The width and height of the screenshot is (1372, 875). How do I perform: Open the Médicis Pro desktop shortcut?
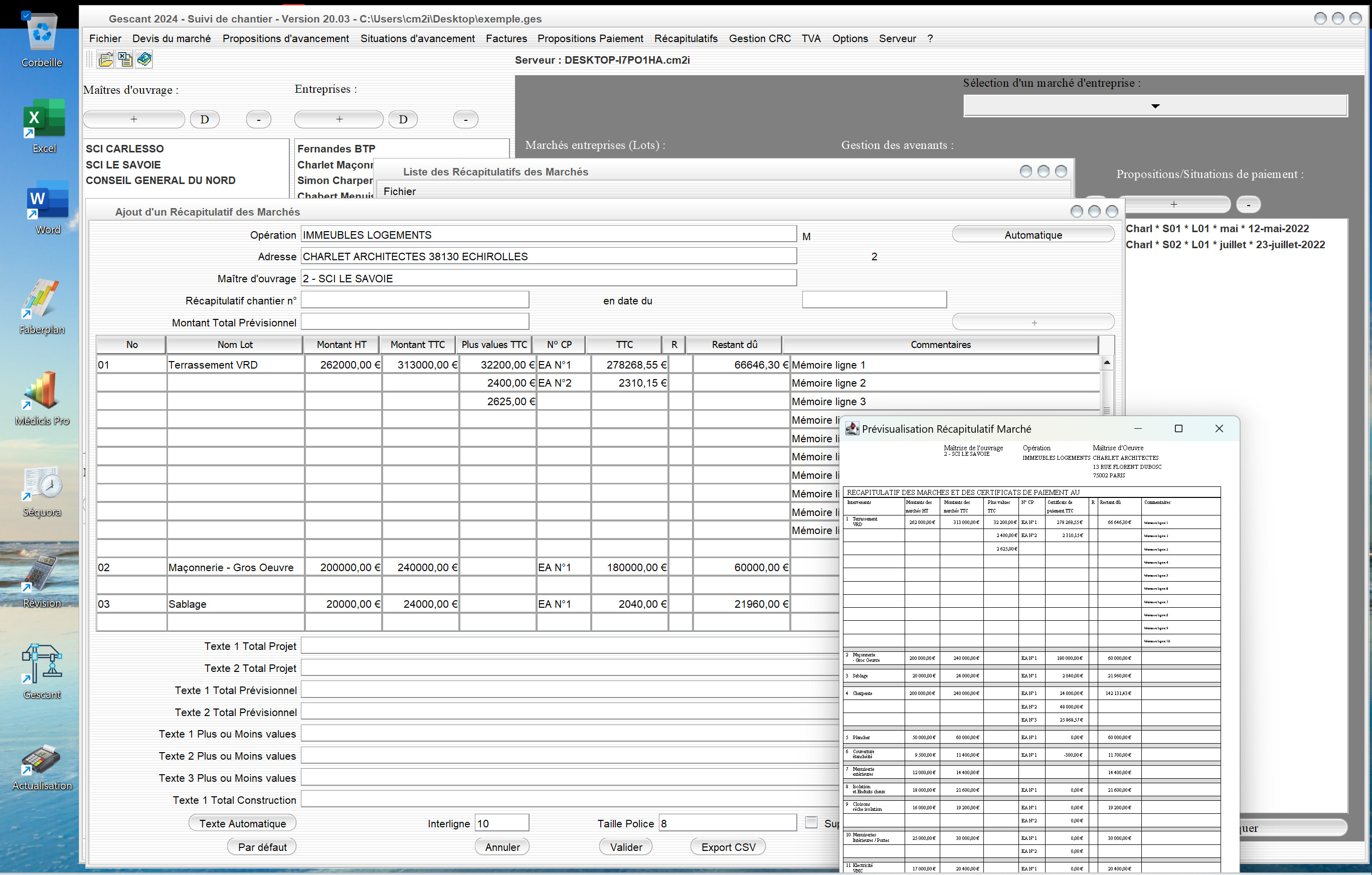(x=42, y=398)
